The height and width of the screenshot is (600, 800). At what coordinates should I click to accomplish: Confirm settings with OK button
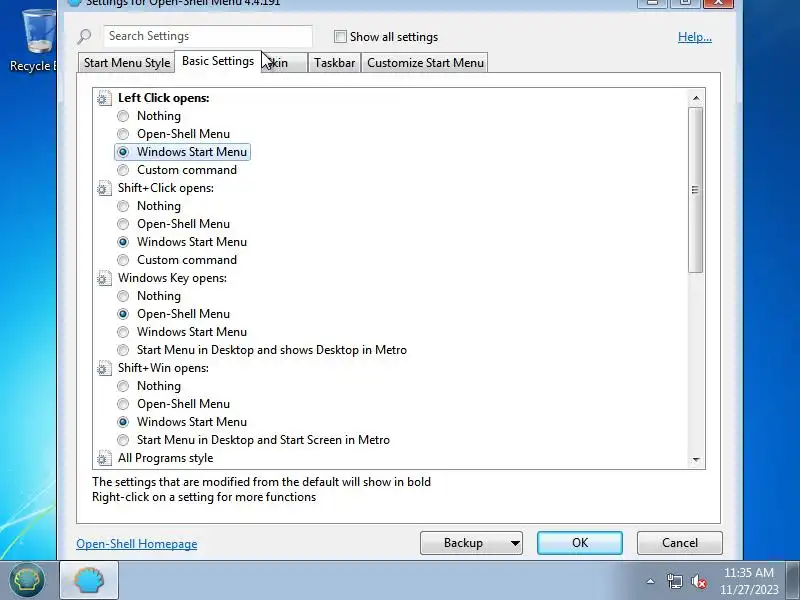(x=580, y=543)
